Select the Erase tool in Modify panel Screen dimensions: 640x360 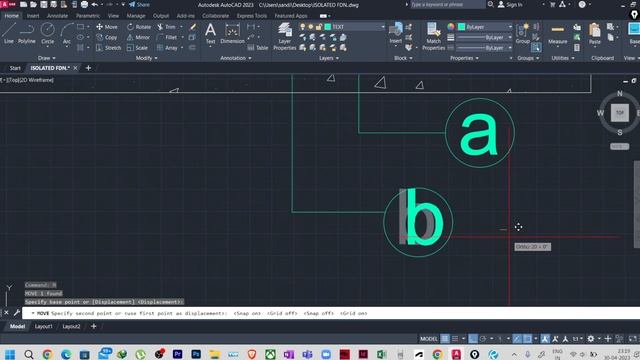(193, 27)
